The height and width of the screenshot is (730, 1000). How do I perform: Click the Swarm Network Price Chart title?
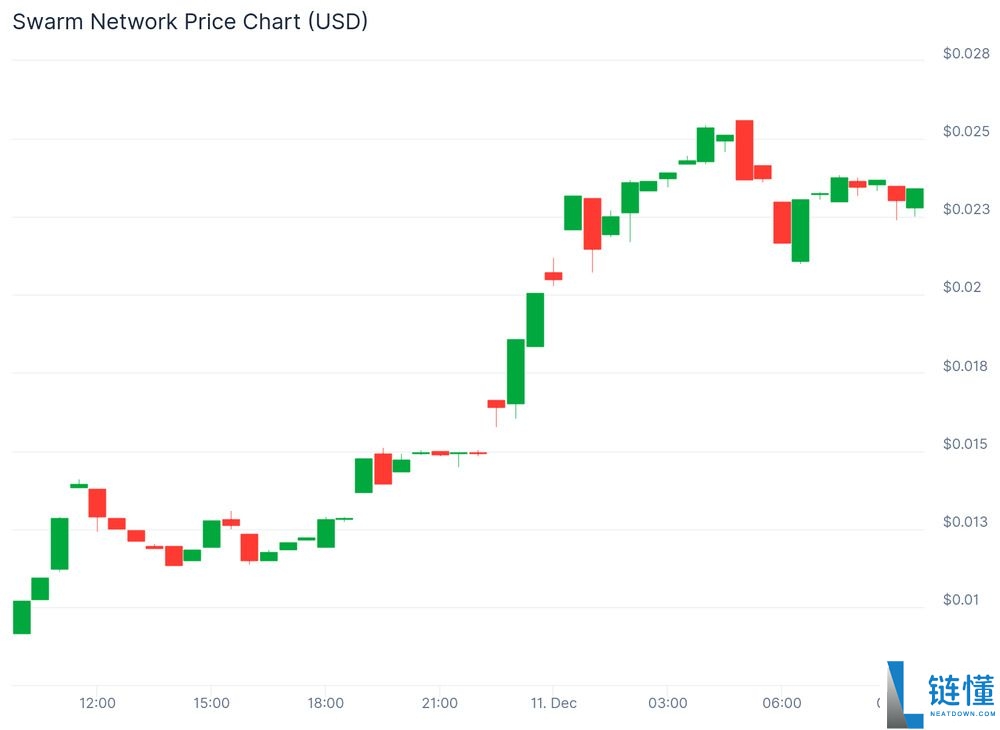coord(190,21)
